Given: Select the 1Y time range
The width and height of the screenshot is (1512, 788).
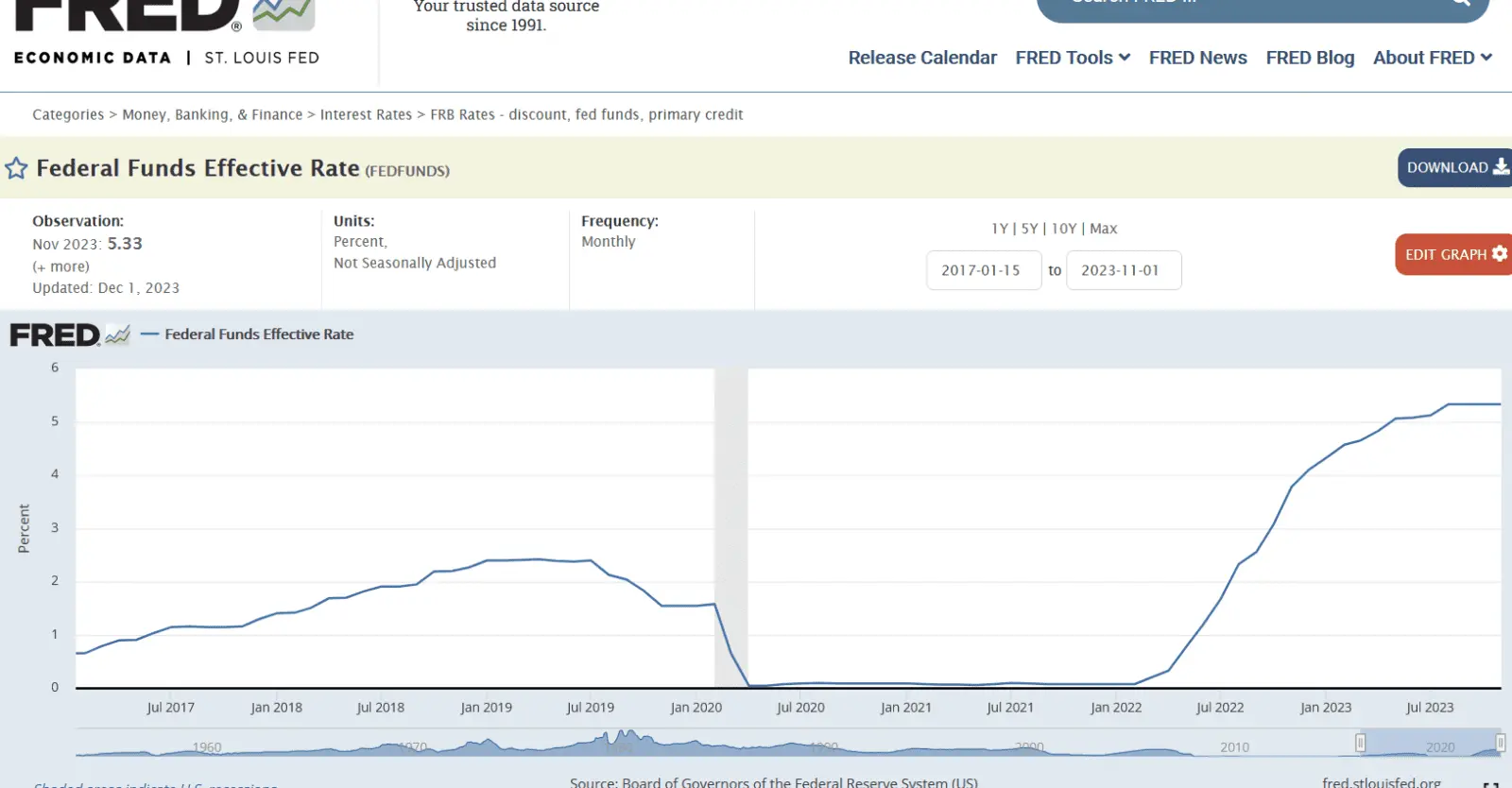Looking at the screenshot, I should 999,229.
